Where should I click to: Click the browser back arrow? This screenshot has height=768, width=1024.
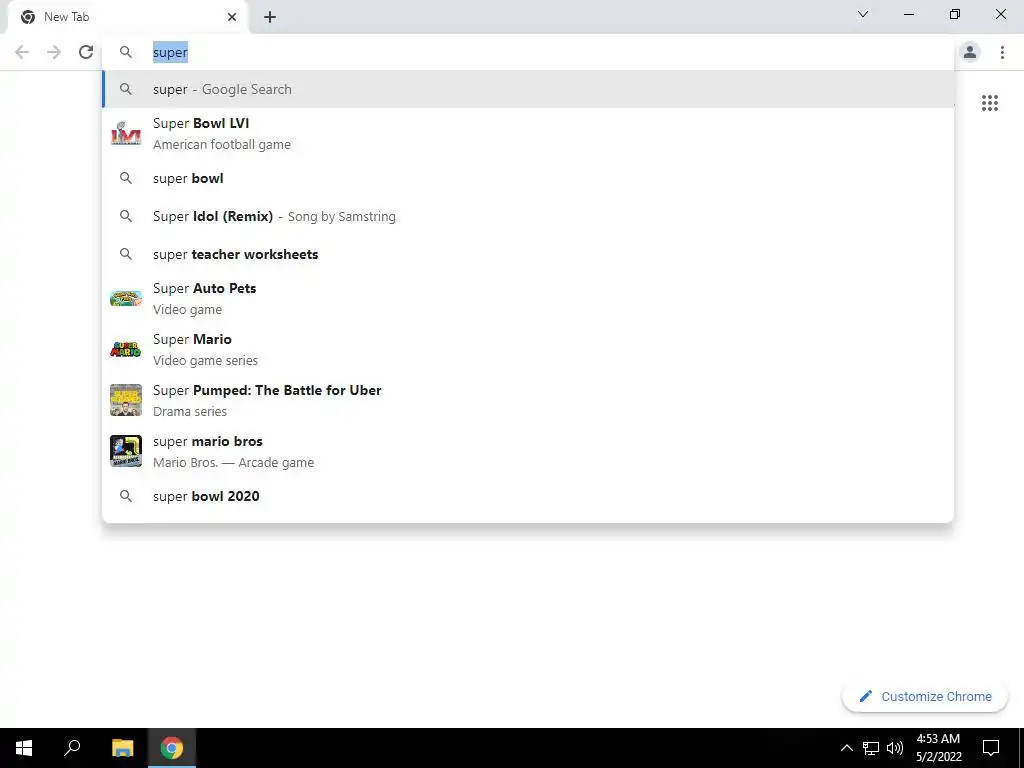pyautogui.click(x=22, y=52)
